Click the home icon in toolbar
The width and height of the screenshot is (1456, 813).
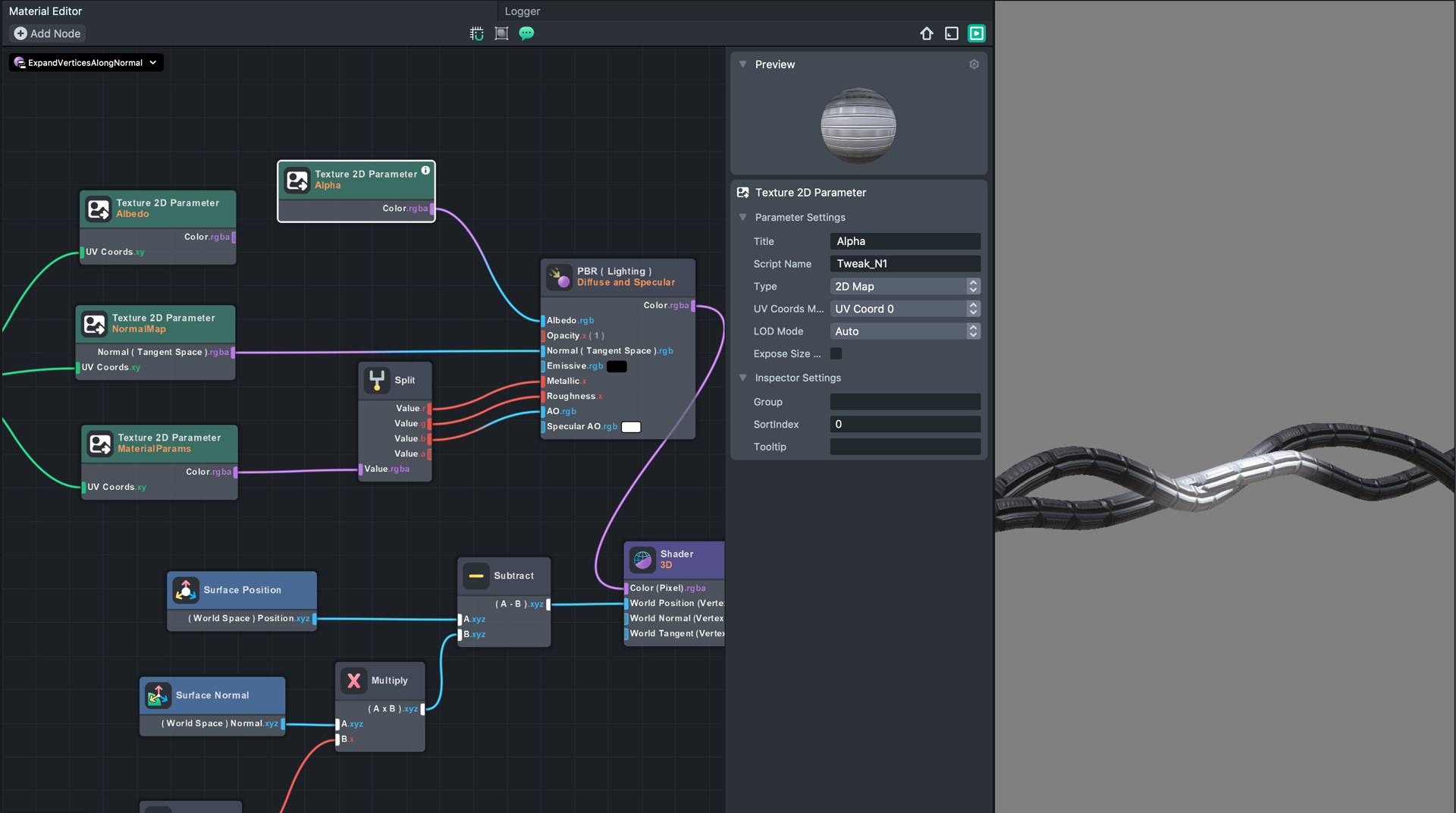(927, 33)
